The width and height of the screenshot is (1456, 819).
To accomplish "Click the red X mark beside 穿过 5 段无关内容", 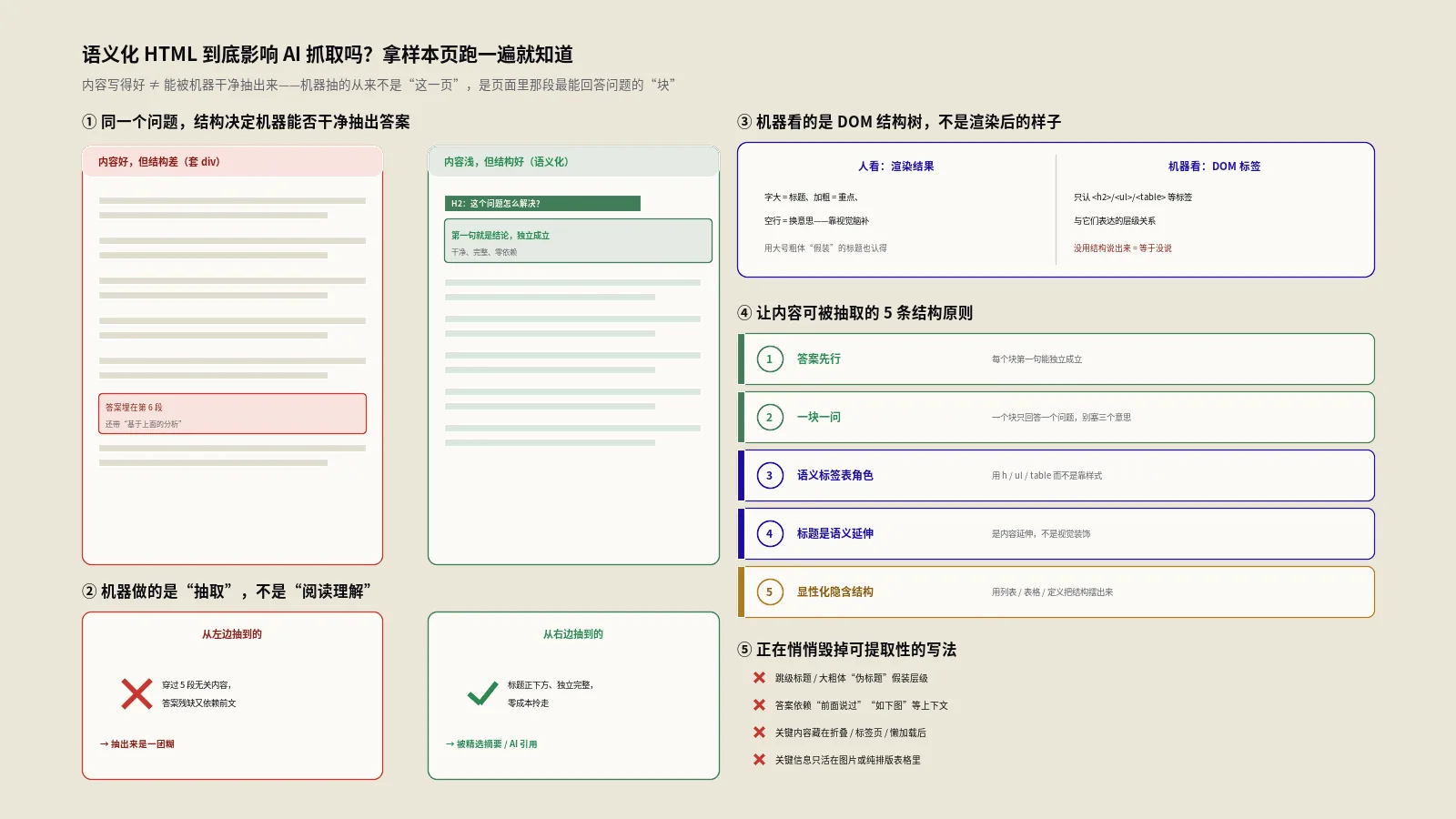I will pos(136,693).
